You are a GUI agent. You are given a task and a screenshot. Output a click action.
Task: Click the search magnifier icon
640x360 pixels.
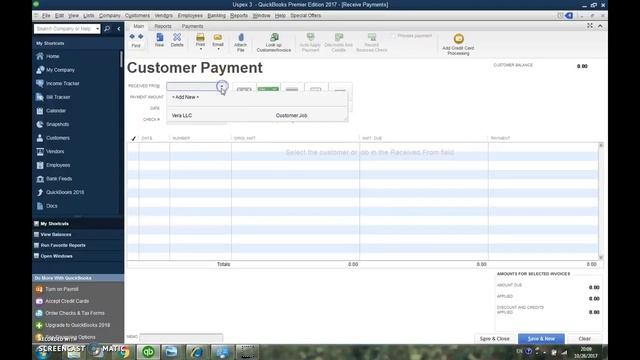click(107, 29)
